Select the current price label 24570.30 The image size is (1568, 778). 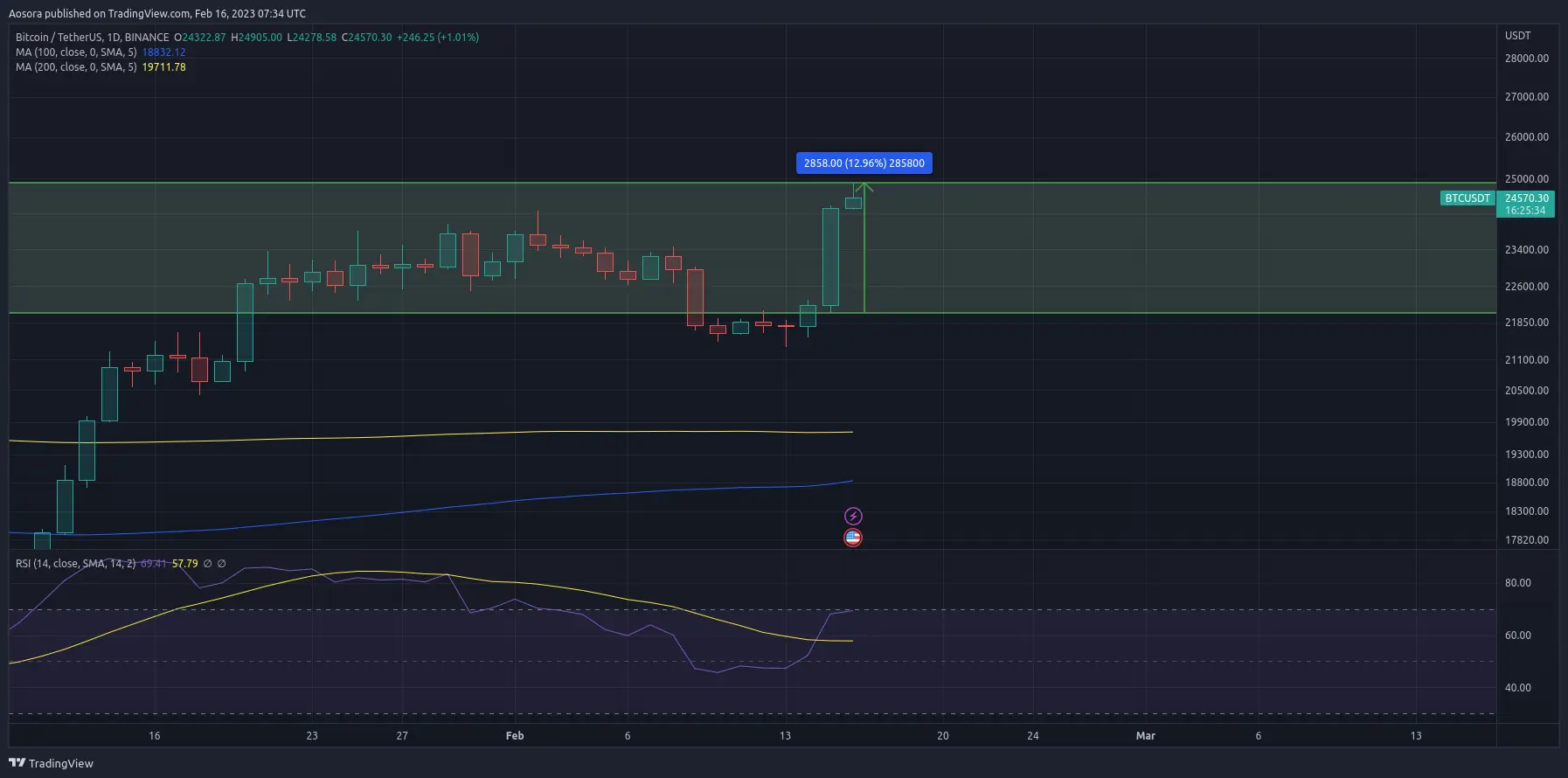(x=1526, y=198)
